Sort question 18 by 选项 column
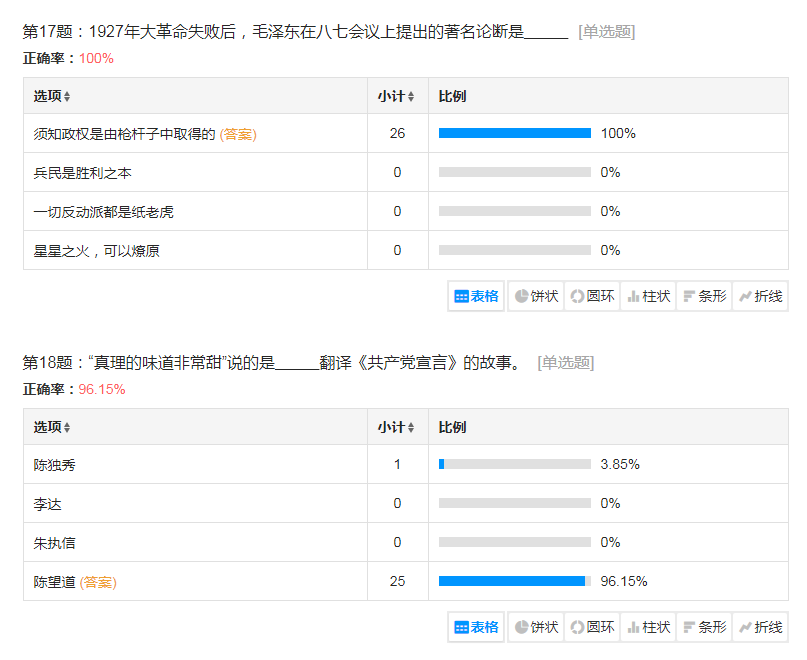The width and height of the screenshot is (807, 660). click(52, 427)
